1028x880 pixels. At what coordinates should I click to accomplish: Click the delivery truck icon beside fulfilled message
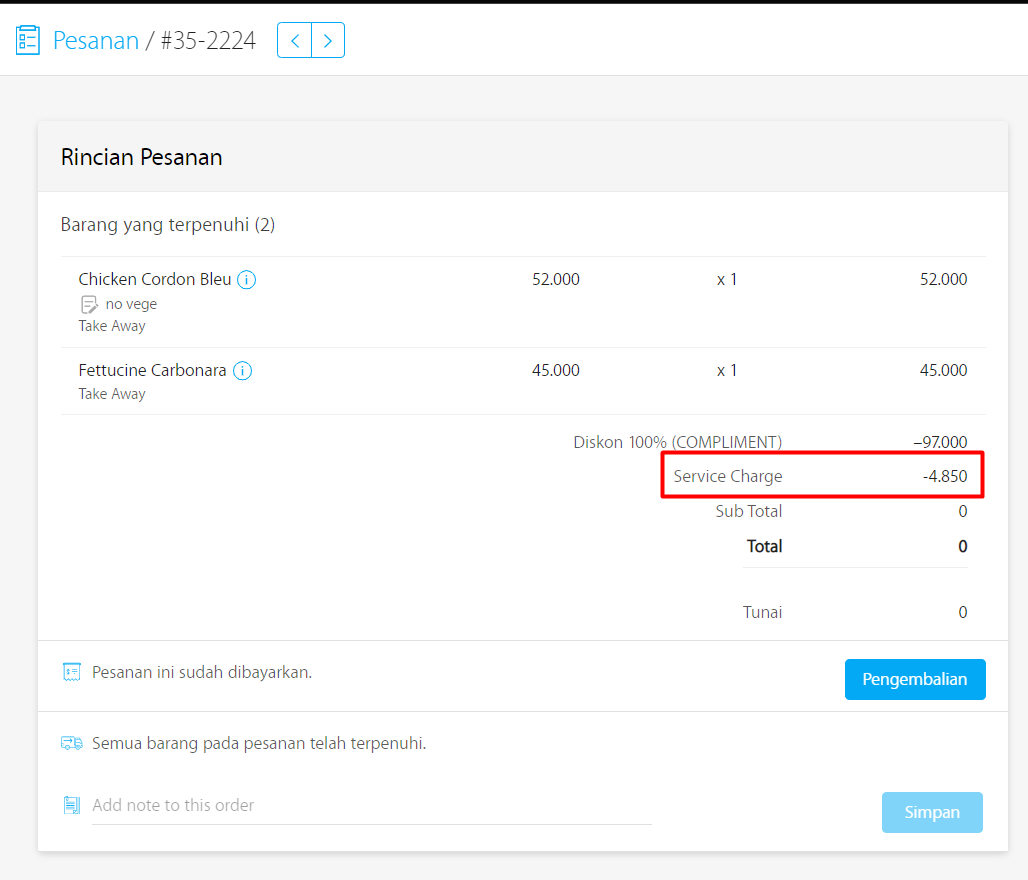[x=71, y=743]
